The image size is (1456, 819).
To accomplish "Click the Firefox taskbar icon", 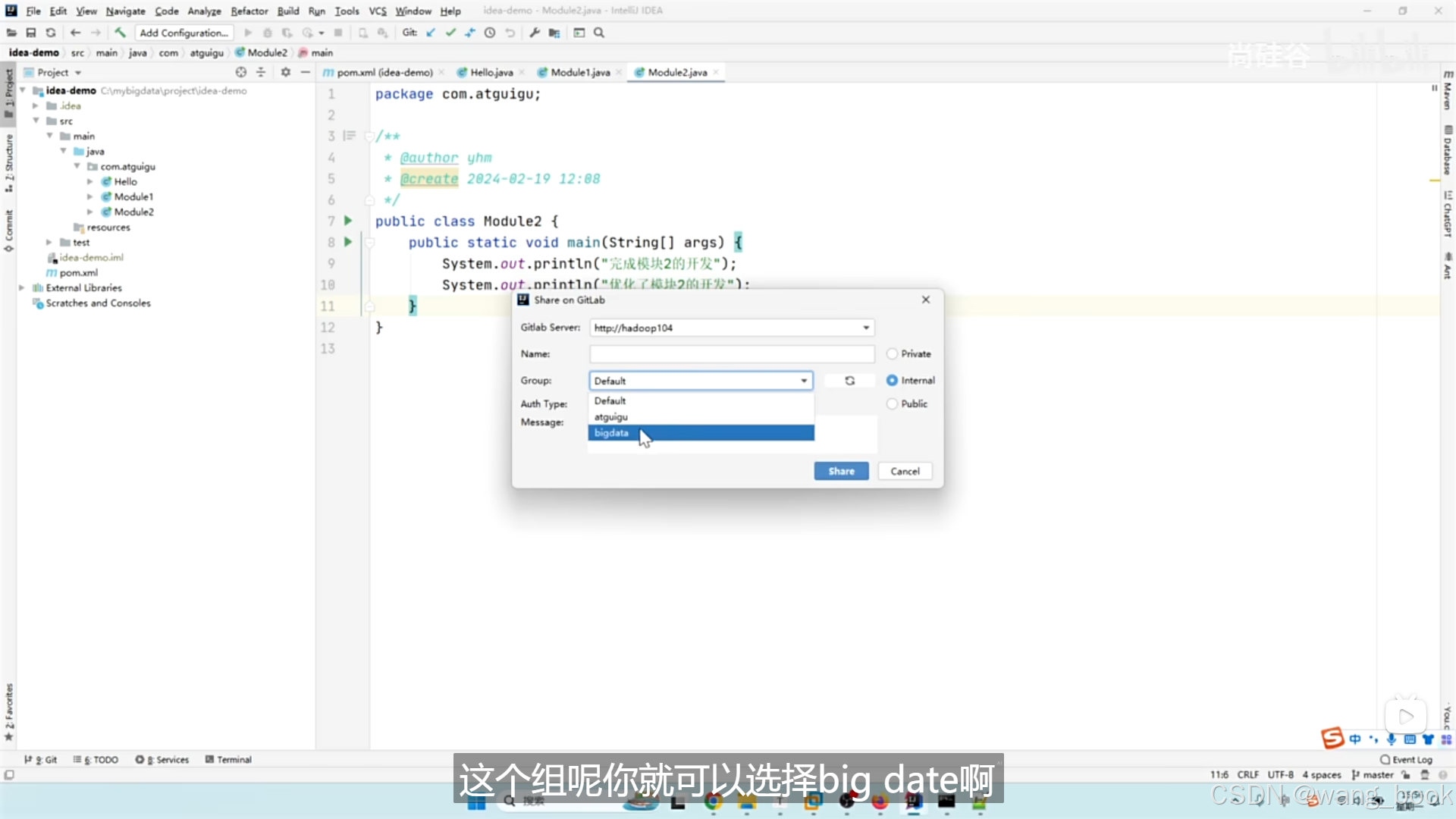I will coord(880,802).
